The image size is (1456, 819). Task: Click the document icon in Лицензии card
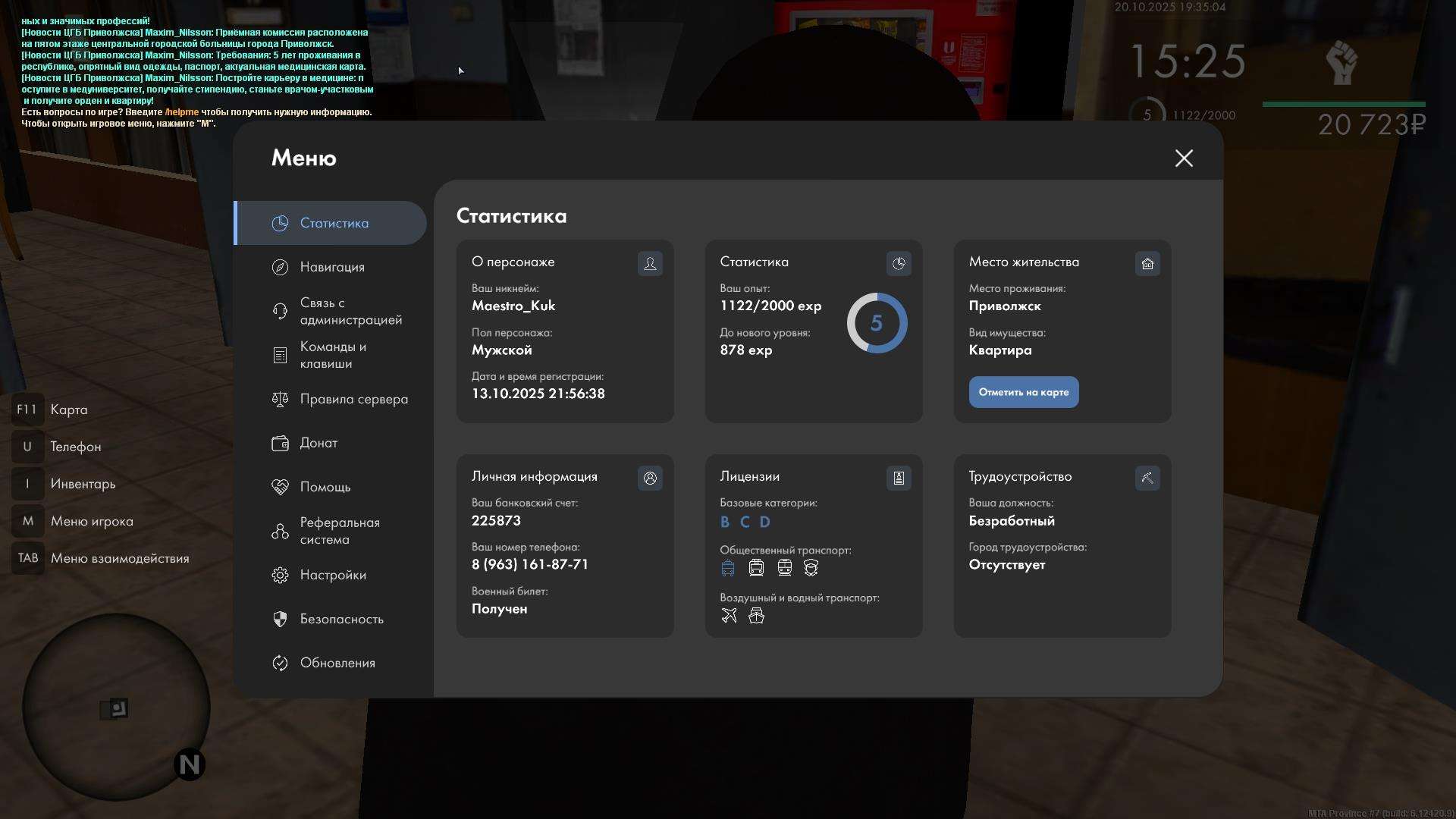pos(899,478)
